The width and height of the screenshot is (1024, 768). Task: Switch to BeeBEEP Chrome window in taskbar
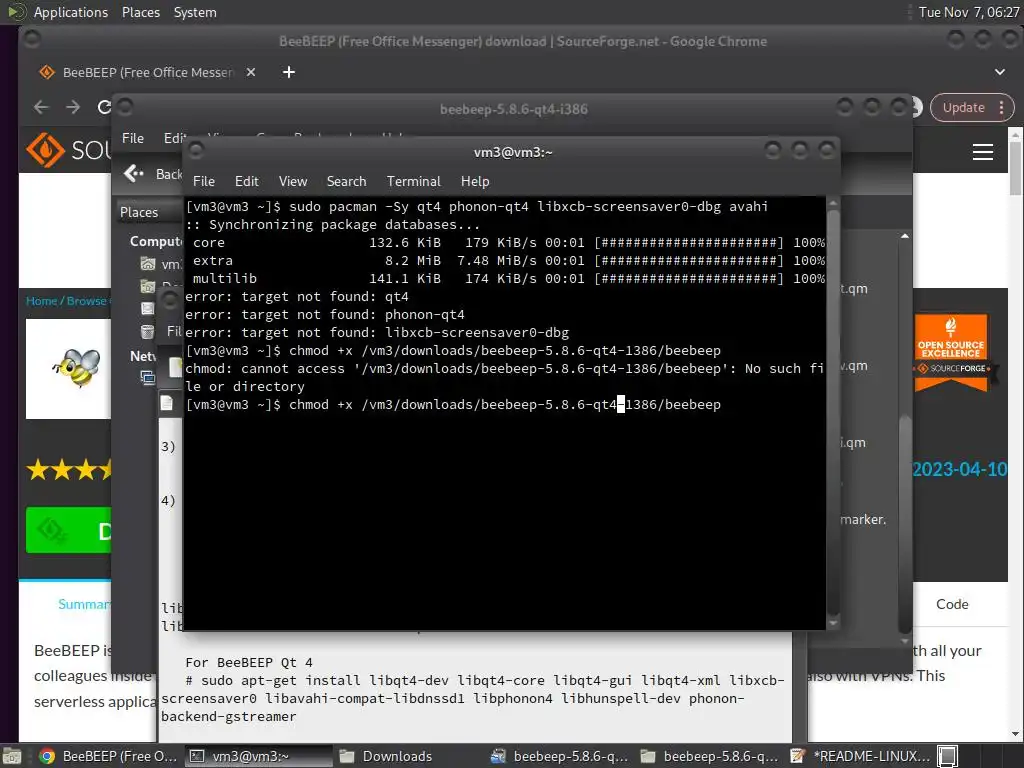108,756
